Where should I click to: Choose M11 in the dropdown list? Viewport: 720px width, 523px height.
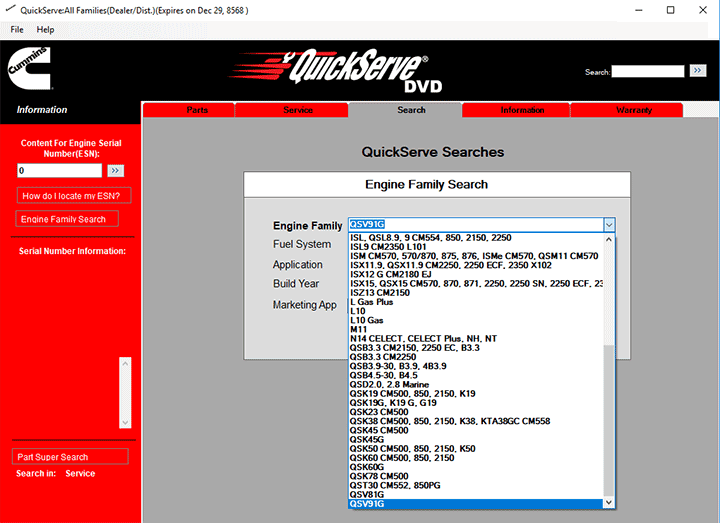(x=358, y=329)
